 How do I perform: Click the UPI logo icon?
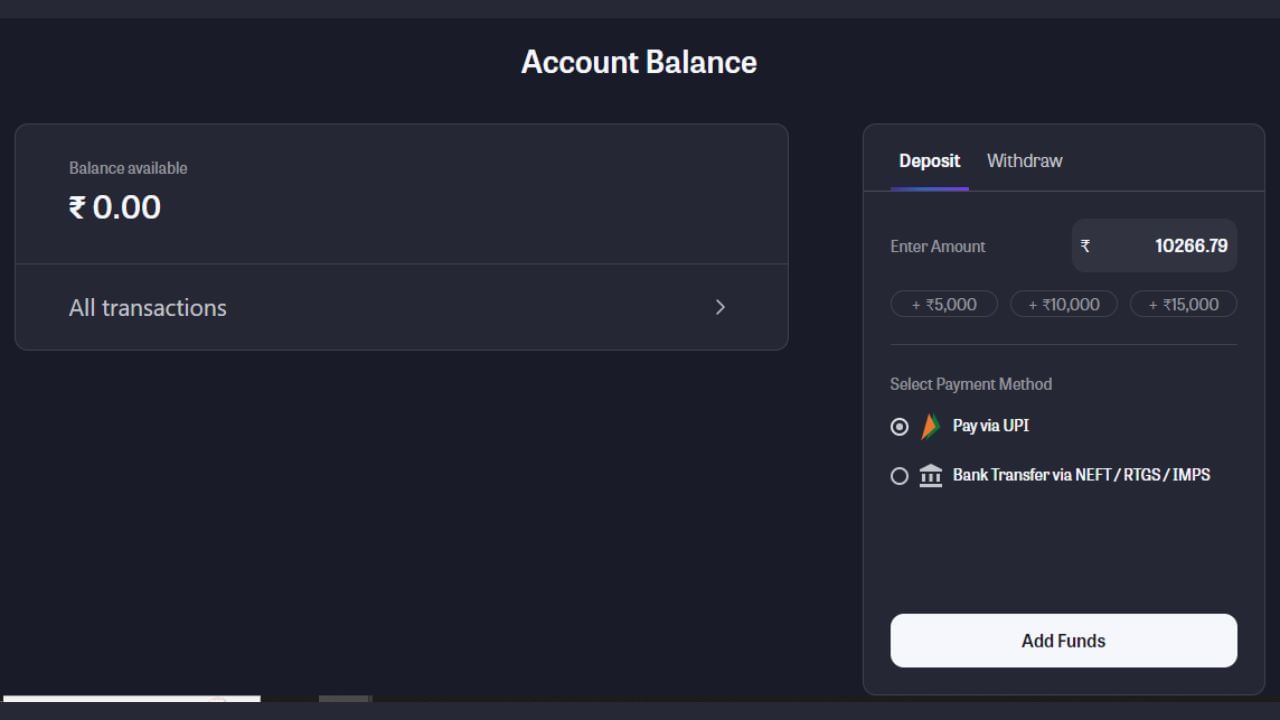(x=930, y=427)
